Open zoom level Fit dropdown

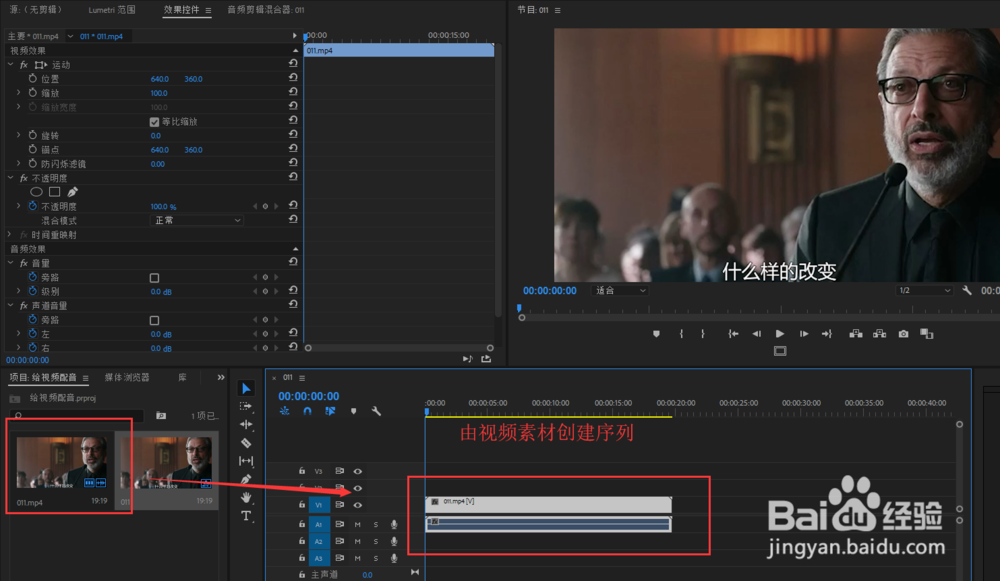click(x=620, y=290)
